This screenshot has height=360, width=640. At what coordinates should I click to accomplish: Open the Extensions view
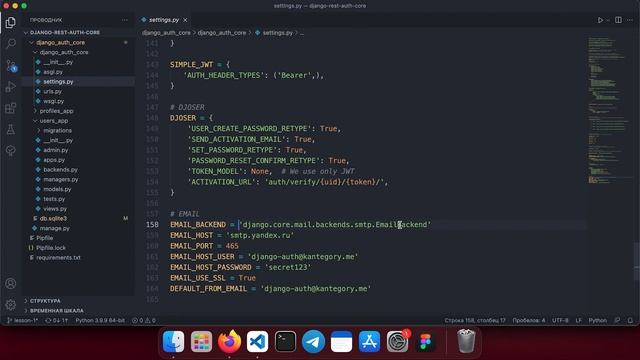(x=11, y=108)
